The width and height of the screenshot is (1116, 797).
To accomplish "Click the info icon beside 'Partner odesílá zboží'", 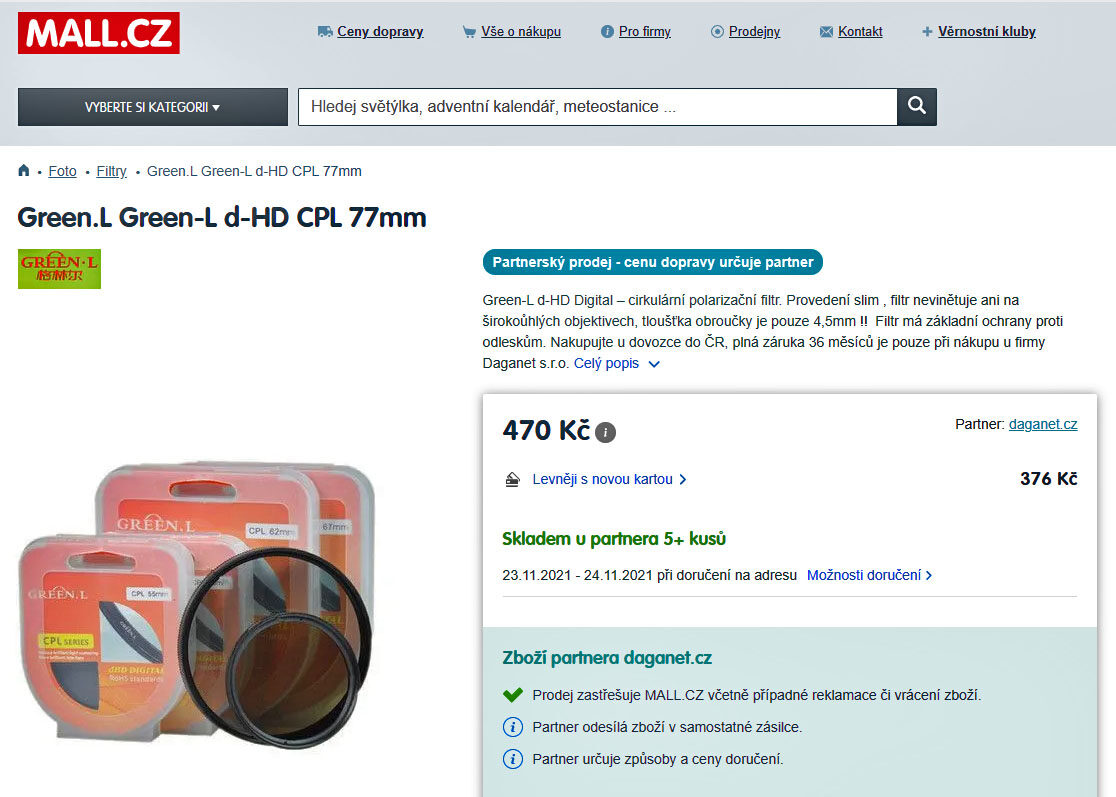I will (x=512, y=727).
